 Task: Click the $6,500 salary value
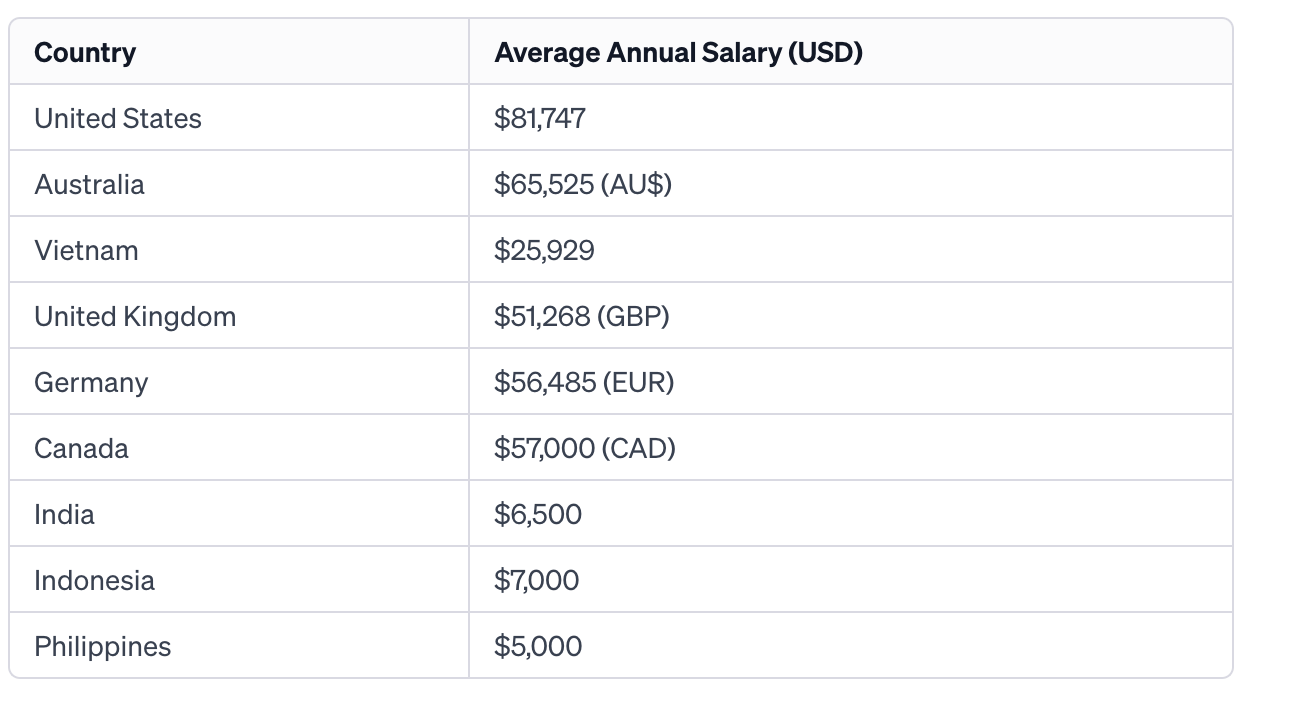point(538,514)
